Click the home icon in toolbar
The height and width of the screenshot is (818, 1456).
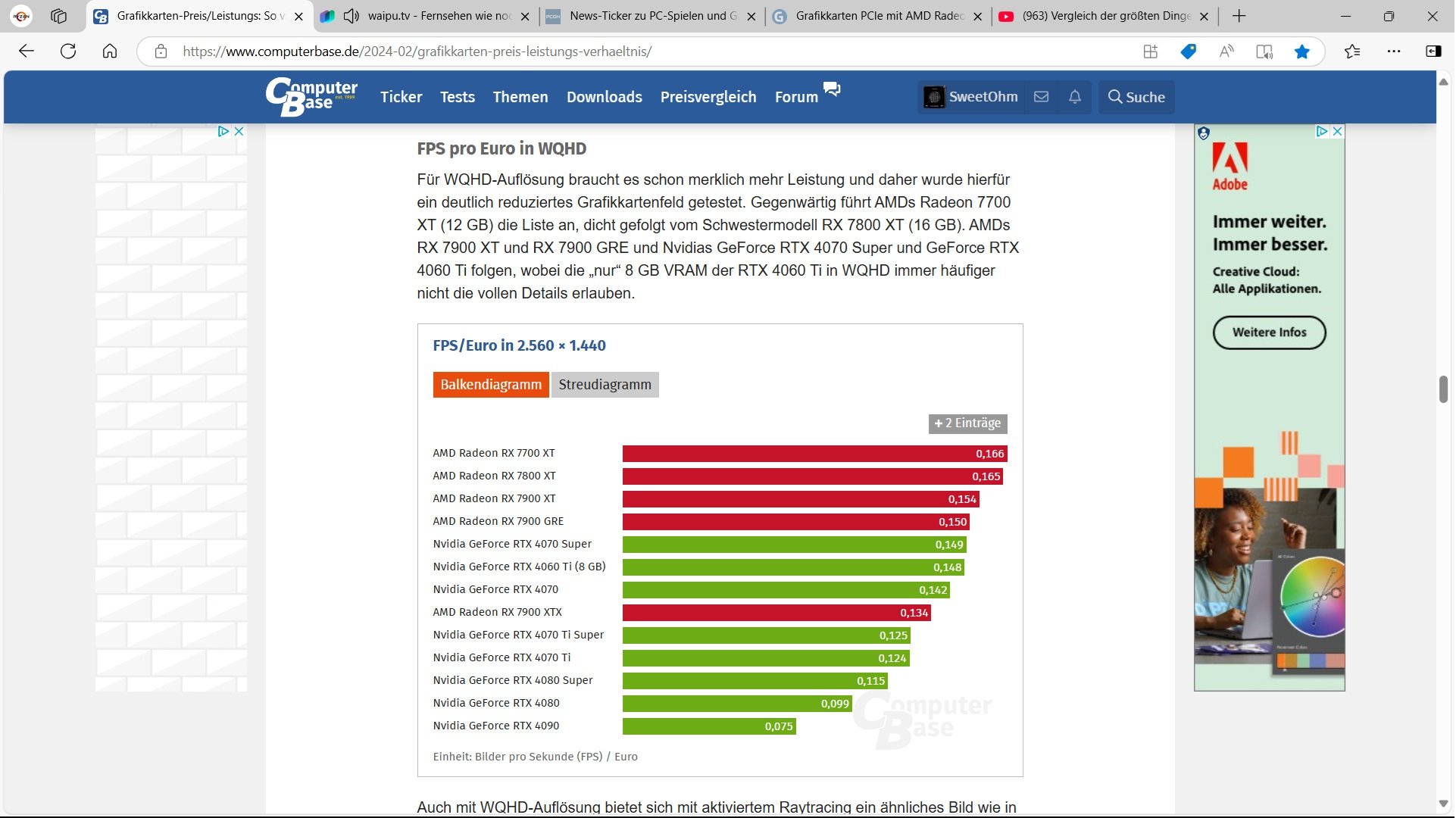(x=110, y=52)
